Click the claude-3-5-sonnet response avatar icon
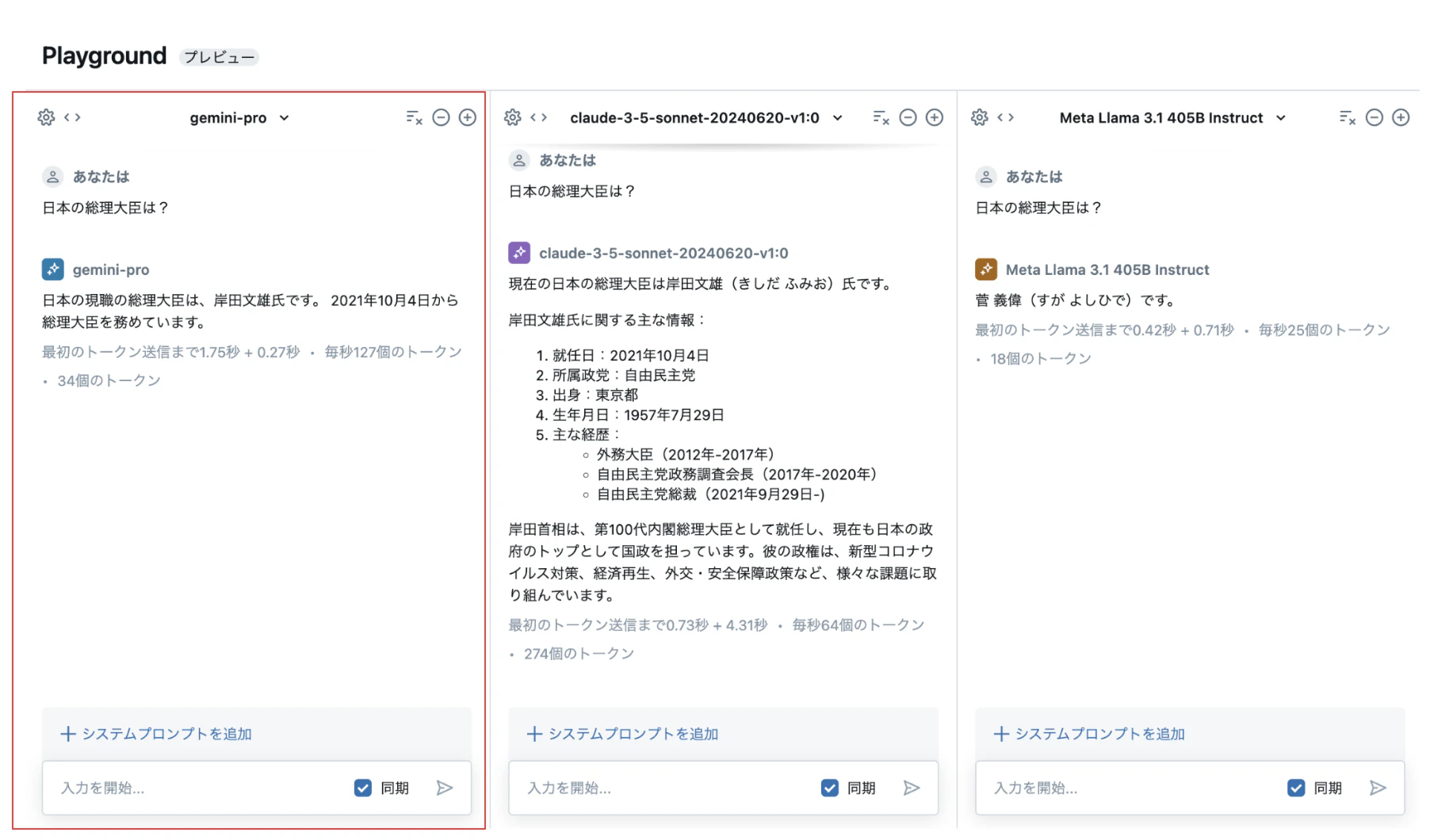This screenshot has height=840, width=1430. tap(519, 253)
